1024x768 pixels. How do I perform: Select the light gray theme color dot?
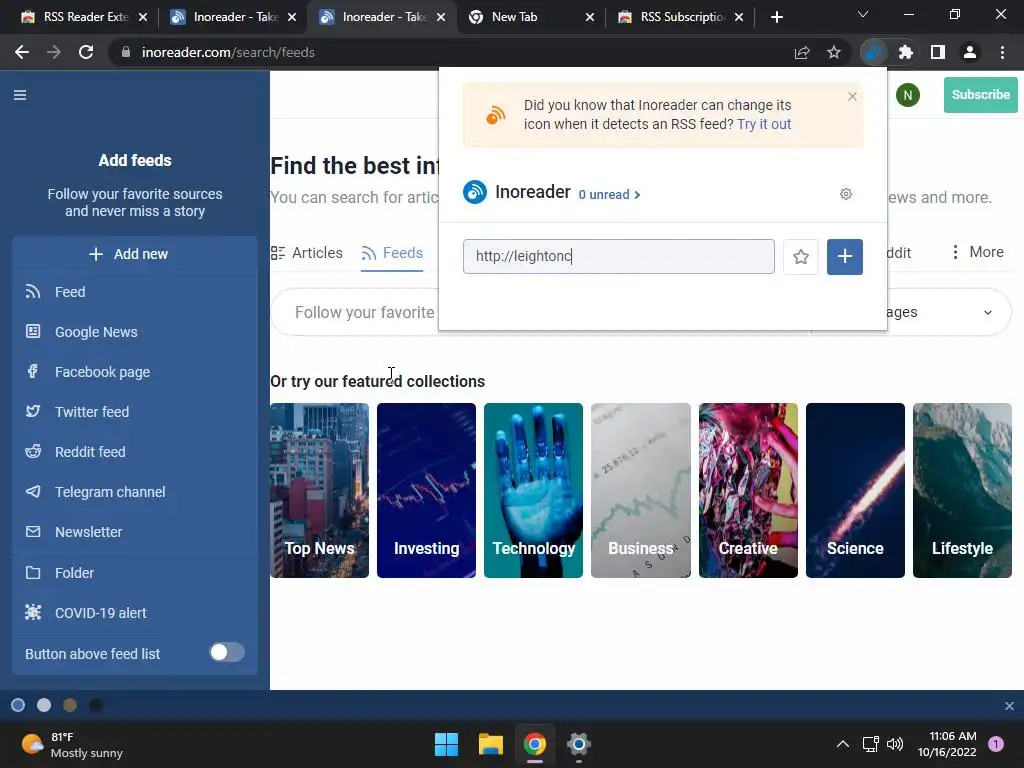point(44,705)
